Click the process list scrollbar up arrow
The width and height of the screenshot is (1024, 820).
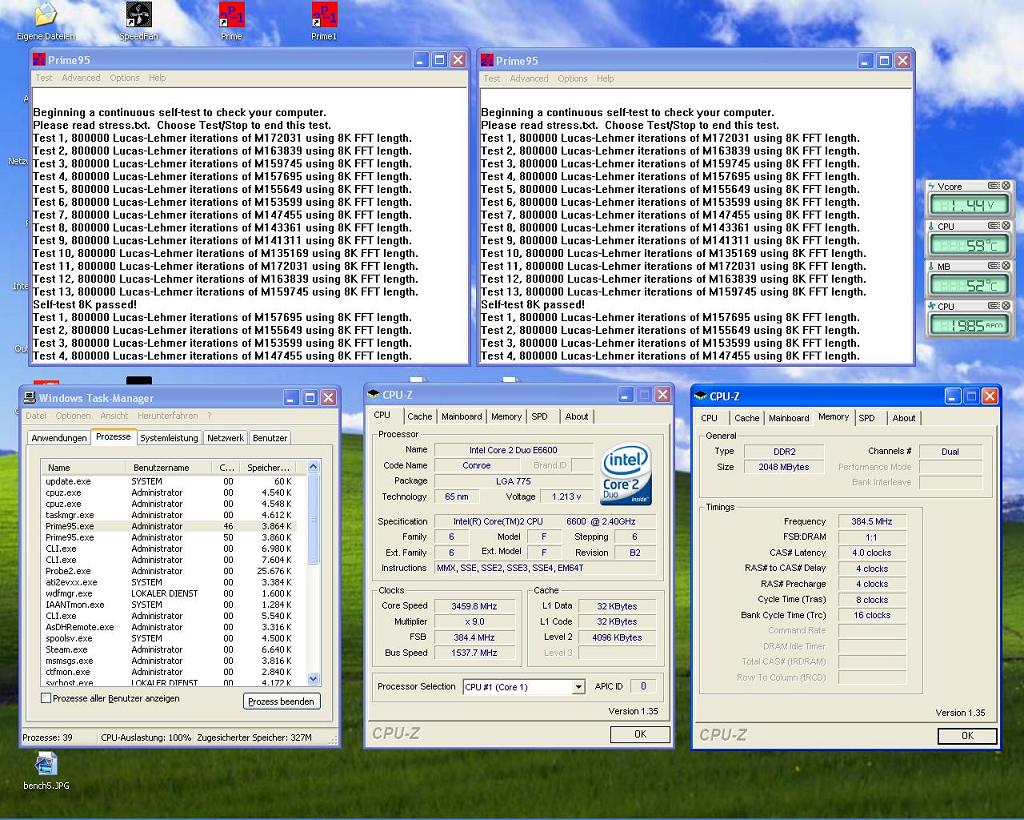[x=313, y=467]
